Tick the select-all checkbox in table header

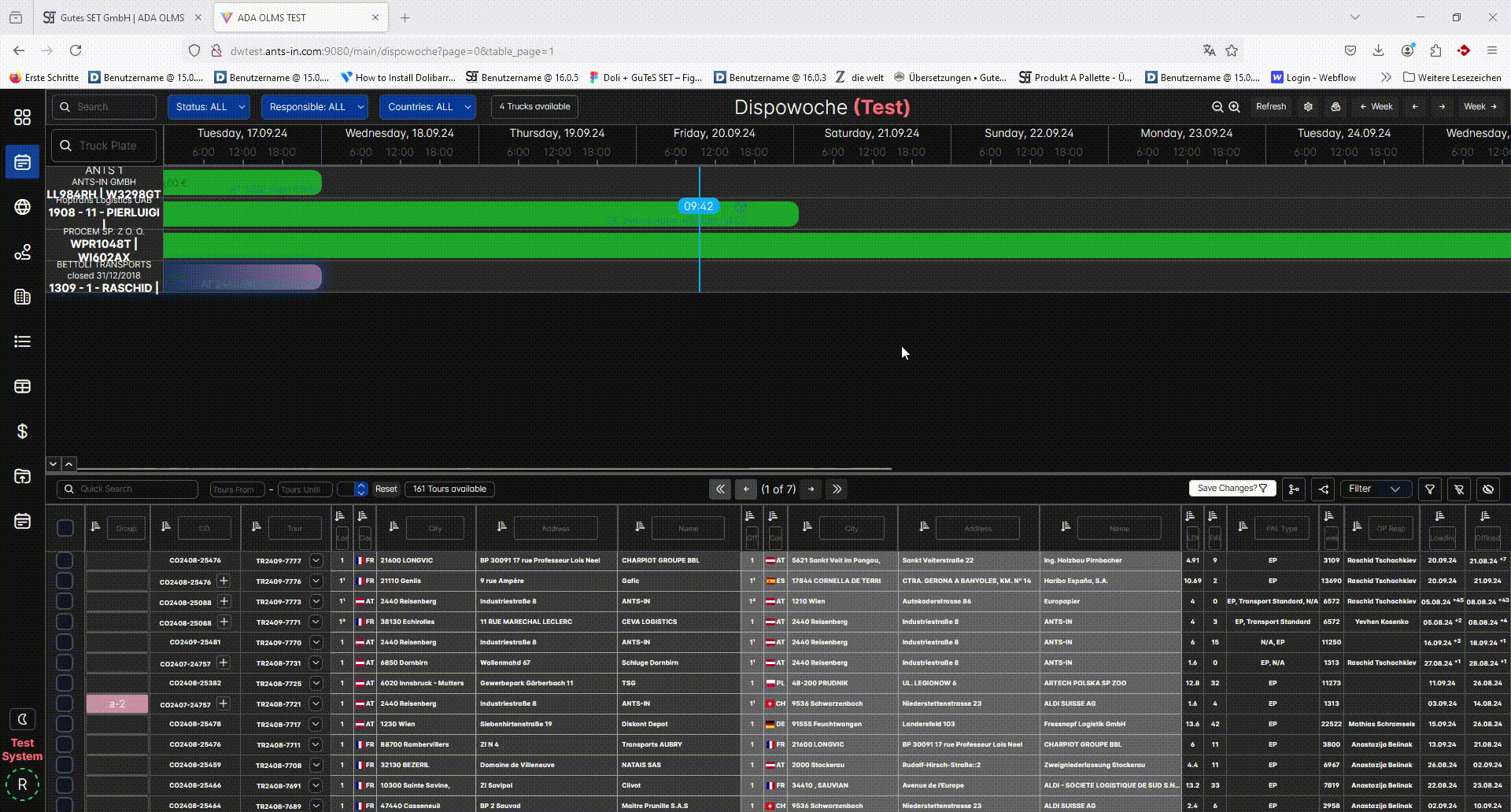point(65,528)
